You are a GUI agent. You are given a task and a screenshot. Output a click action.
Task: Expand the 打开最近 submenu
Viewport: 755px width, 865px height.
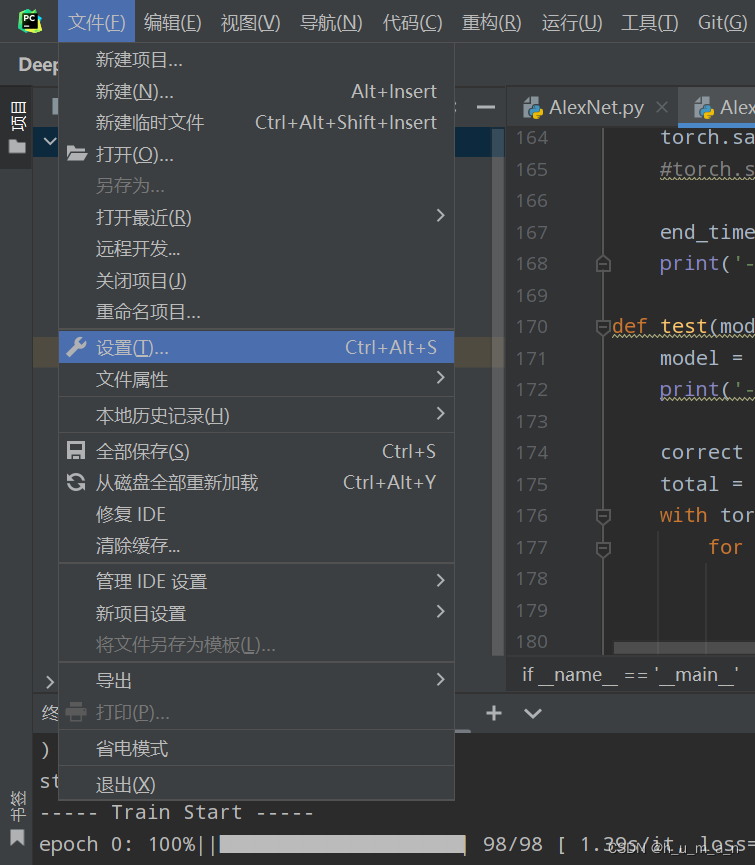coord(440,216)
